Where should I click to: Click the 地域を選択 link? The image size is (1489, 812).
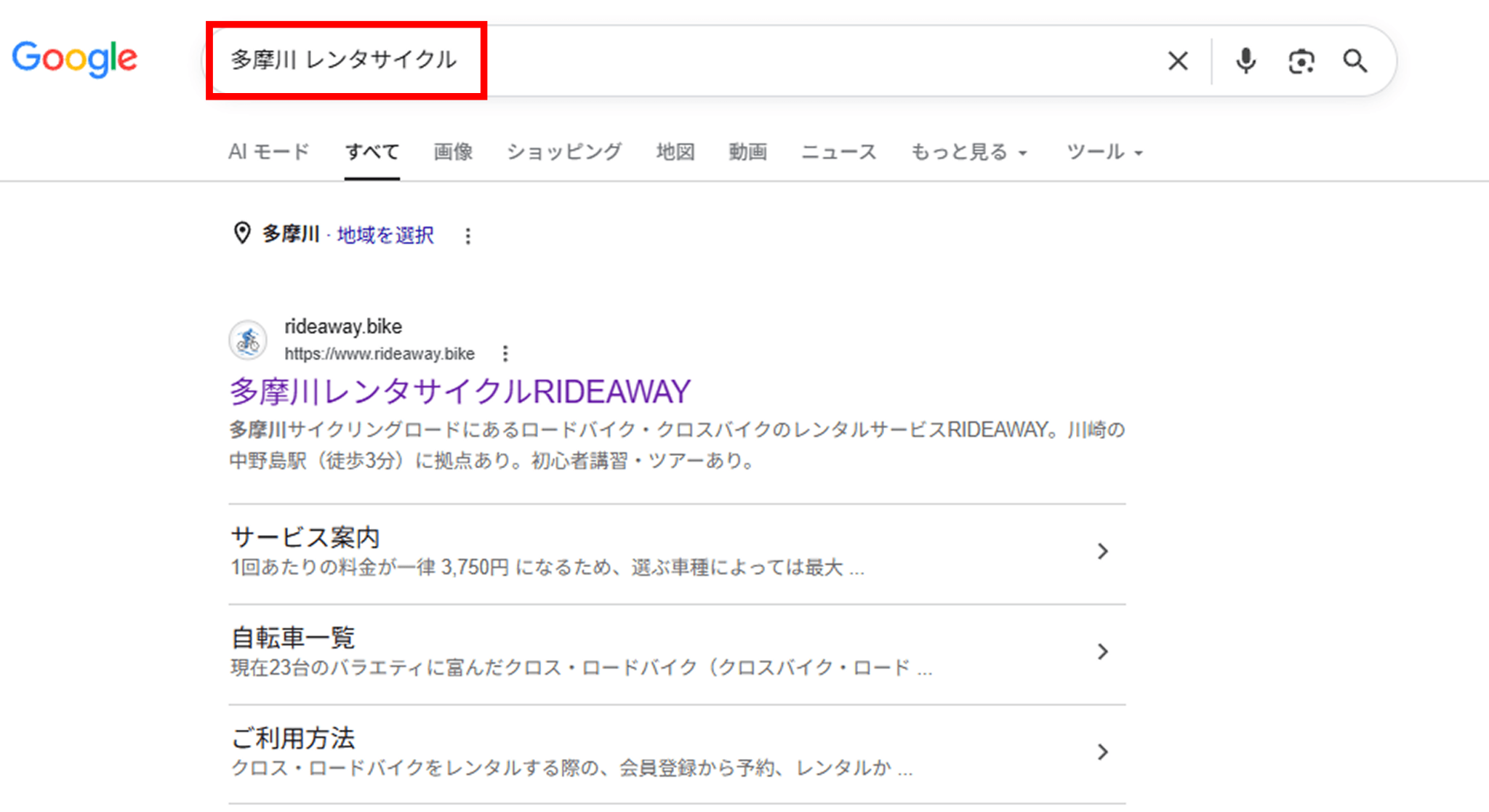pos(385,235)
